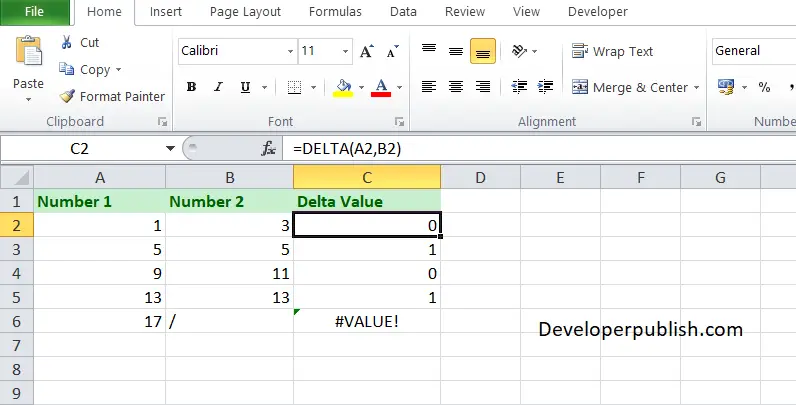This screenshot has width=796, height=405.
Task: Click the Paste clipboard icon
Action: (x=28, y=51)
